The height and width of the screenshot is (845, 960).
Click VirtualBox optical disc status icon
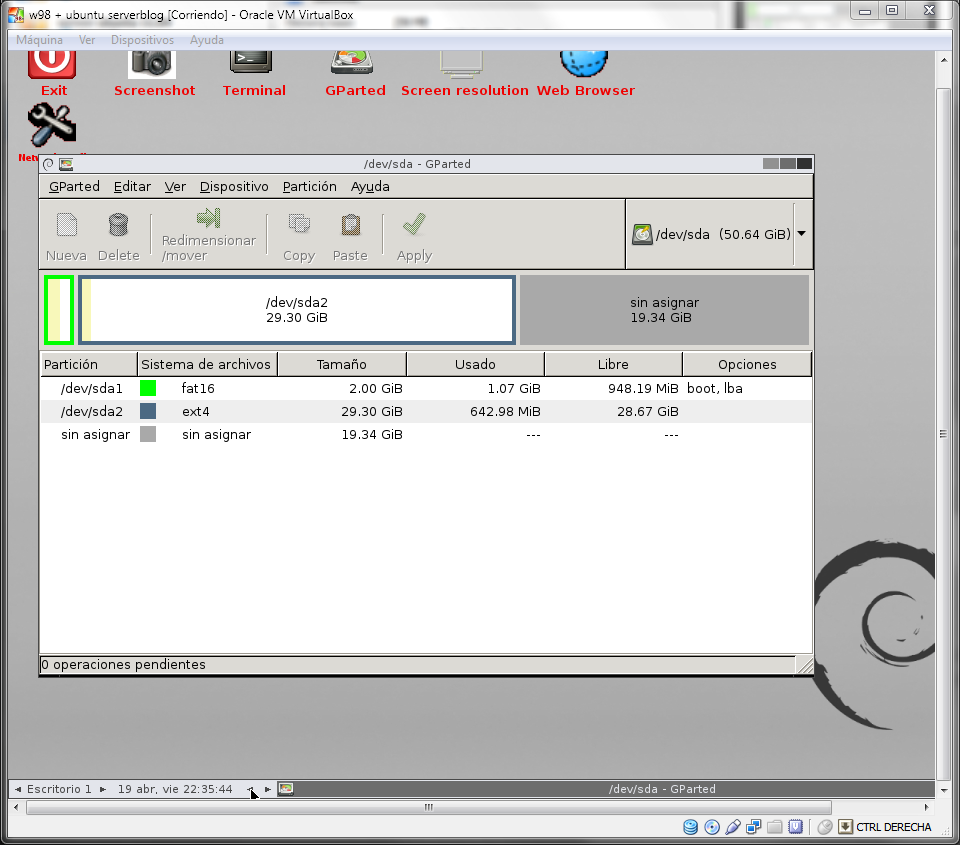[x=712, y=827]
